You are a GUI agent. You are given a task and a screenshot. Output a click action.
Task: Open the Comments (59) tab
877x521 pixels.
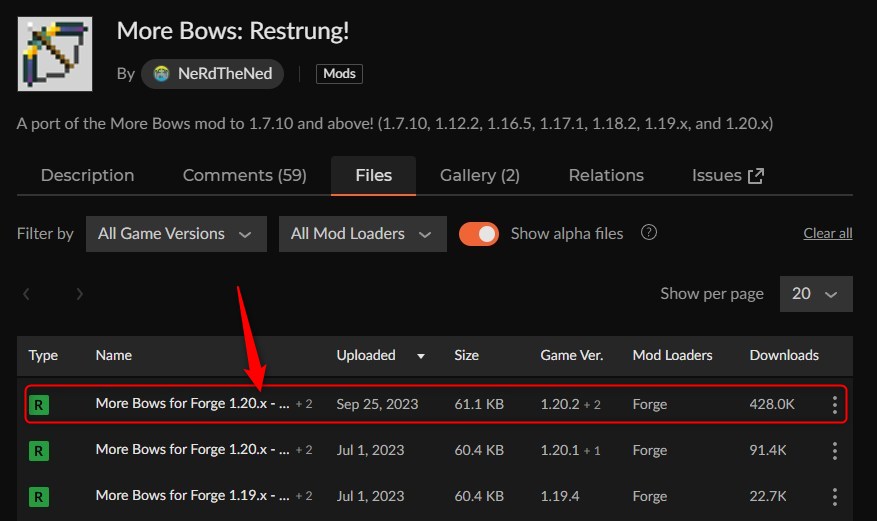(244, 176)
